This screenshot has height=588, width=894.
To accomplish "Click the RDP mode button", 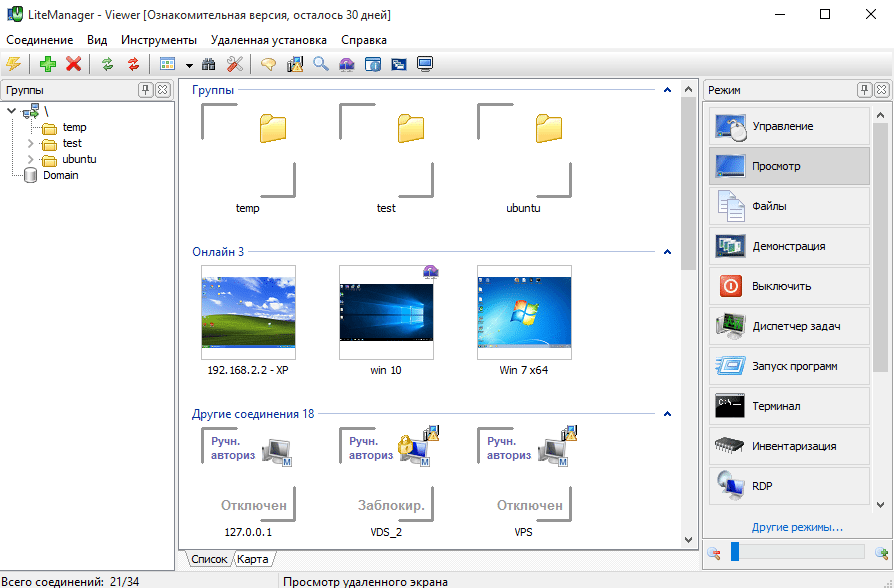I will tap(790, 486).
